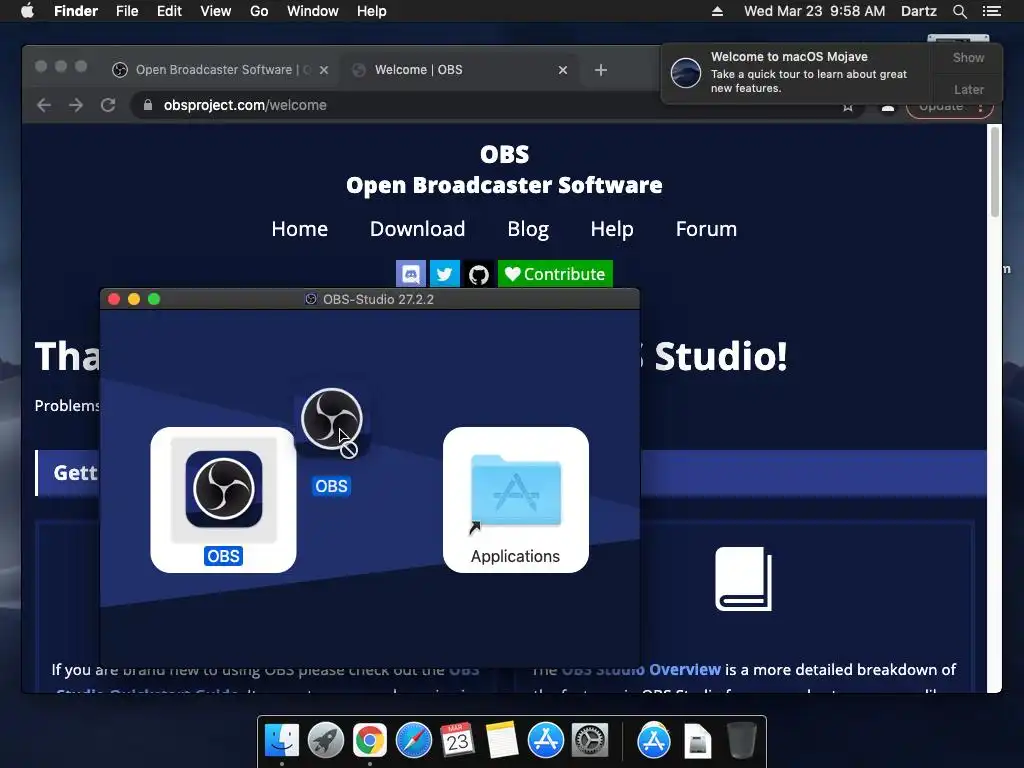Reload the OBS welcome page
This screenshot has width=1024, height=768.
(108, 105)
